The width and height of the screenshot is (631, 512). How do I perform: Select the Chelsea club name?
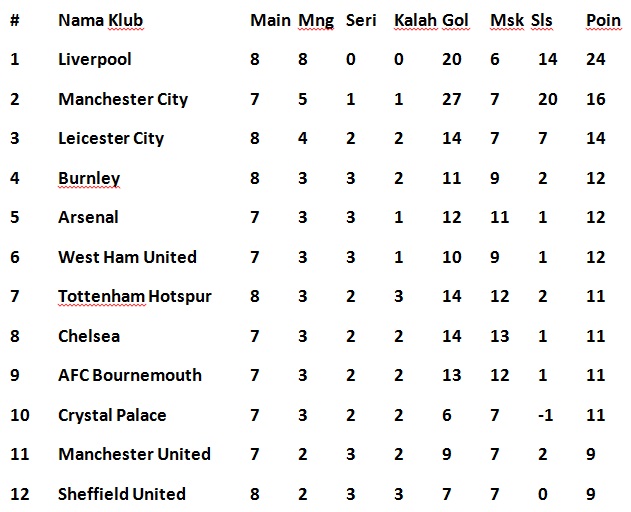(89, 336)
